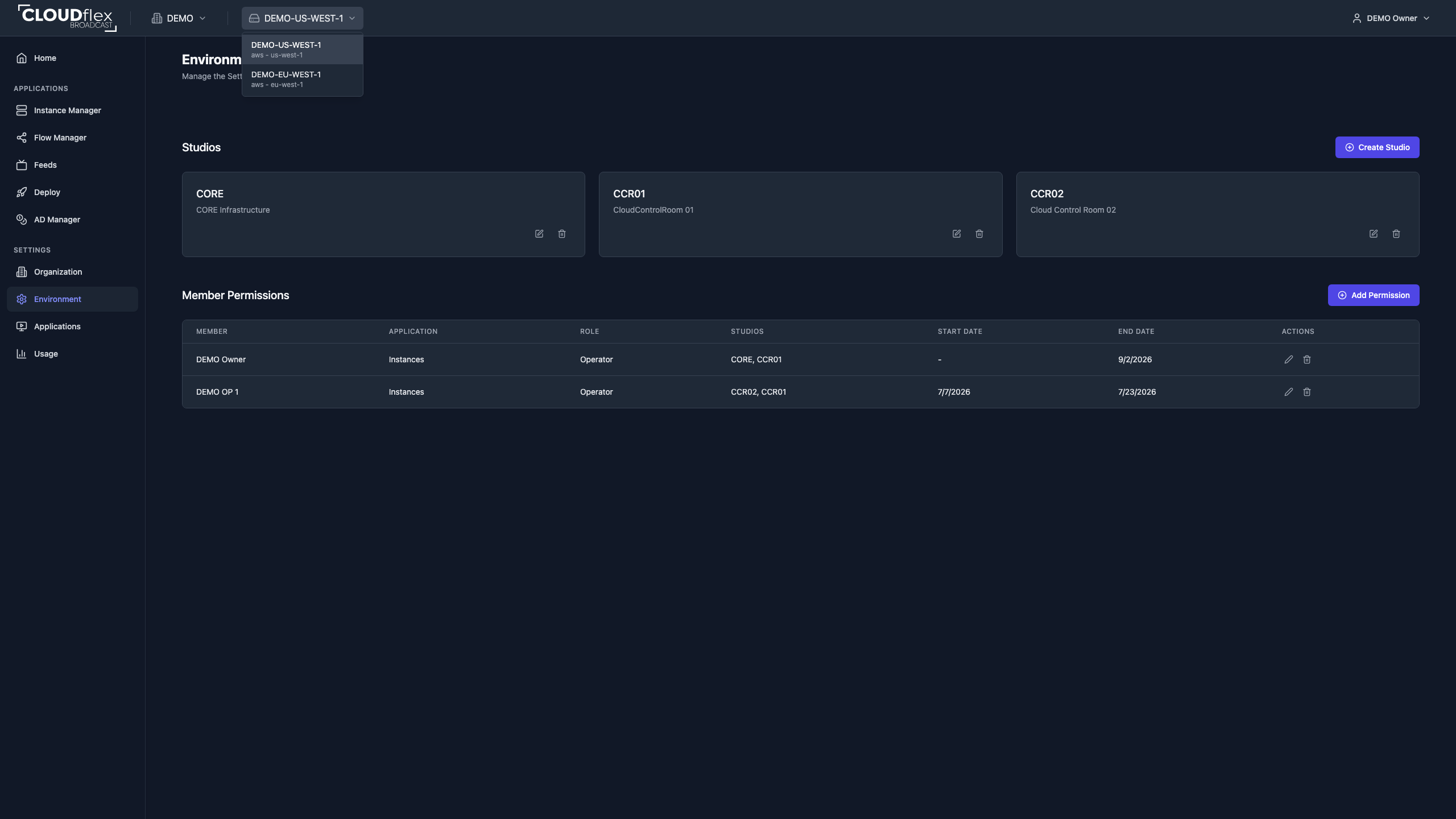Click the CLOUDflex Broadcast logo
Viewport: 1456px width, 819px height.
[x=67, y=18]
